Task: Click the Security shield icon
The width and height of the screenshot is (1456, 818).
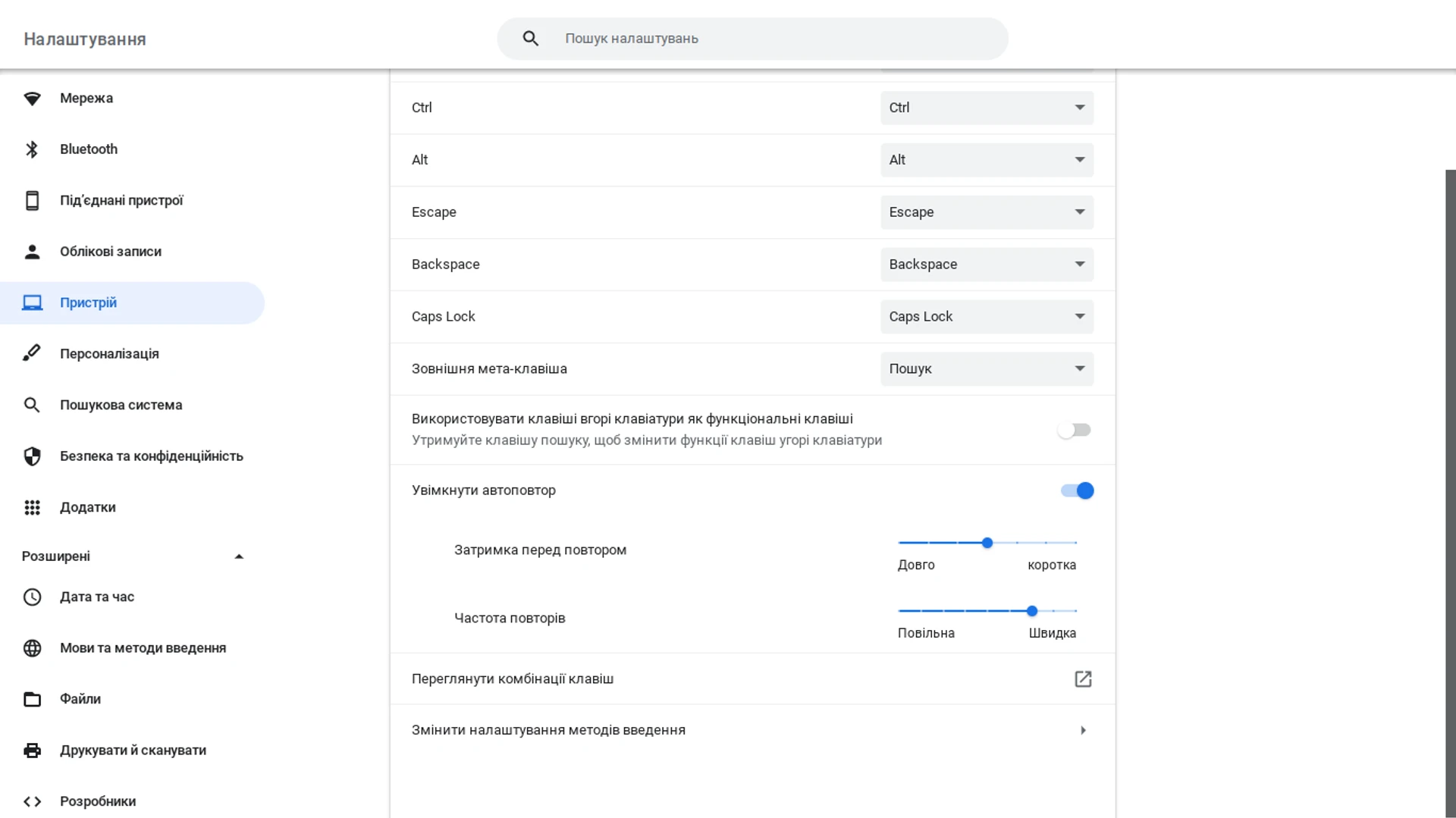Action: pos(32,456)
